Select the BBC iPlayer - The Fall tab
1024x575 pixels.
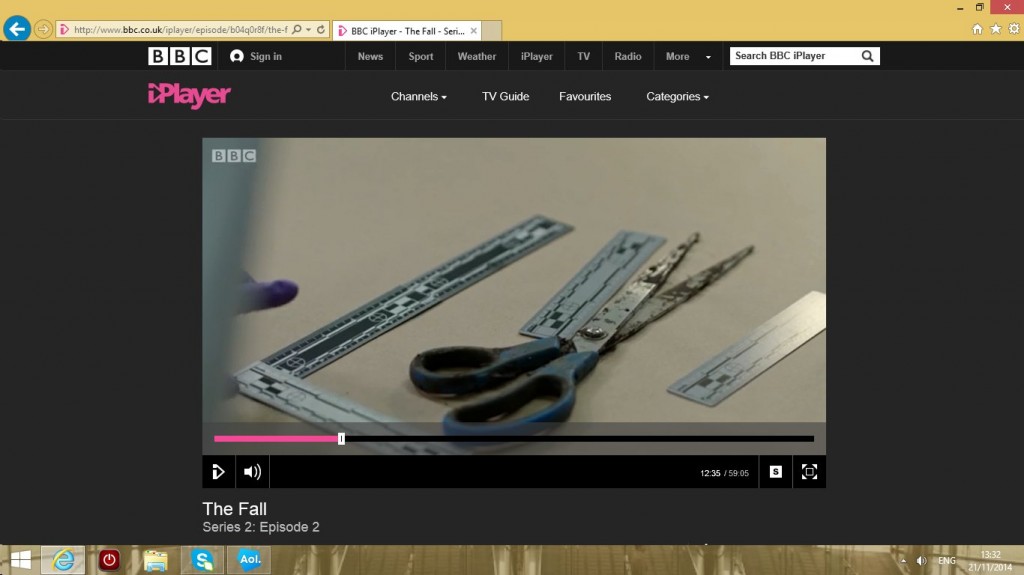tap(407, 31)
